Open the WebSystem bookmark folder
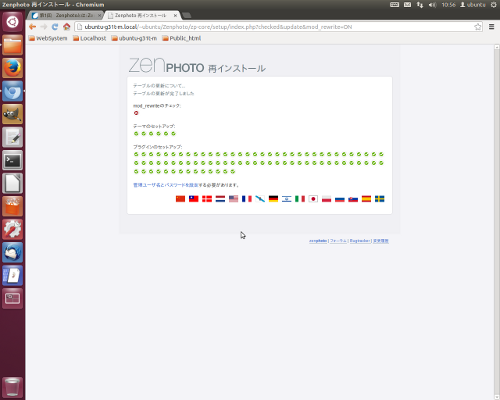 (48, 38)
